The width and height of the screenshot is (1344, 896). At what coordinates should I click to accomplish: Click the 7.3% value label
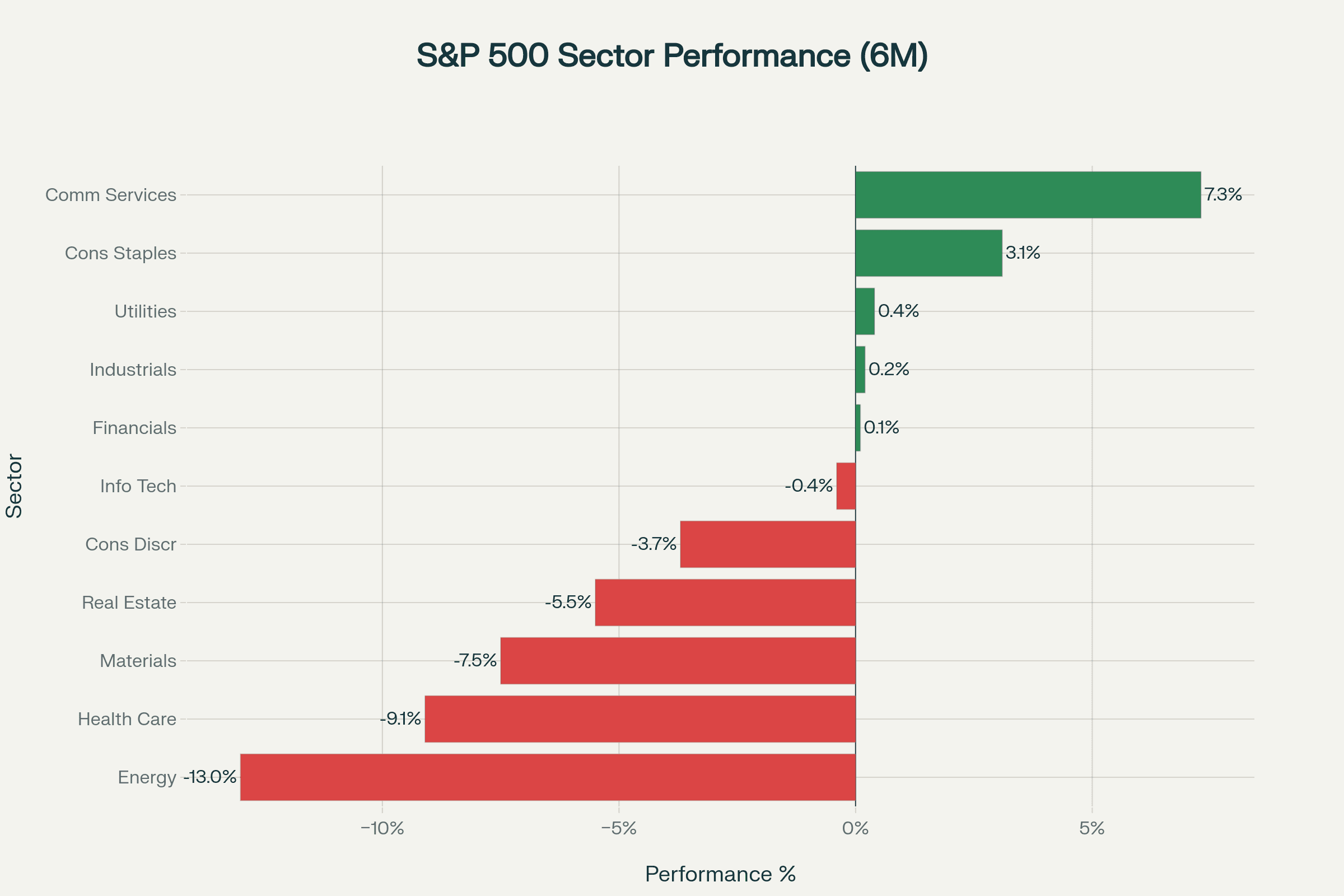[x=1223, y=195]
